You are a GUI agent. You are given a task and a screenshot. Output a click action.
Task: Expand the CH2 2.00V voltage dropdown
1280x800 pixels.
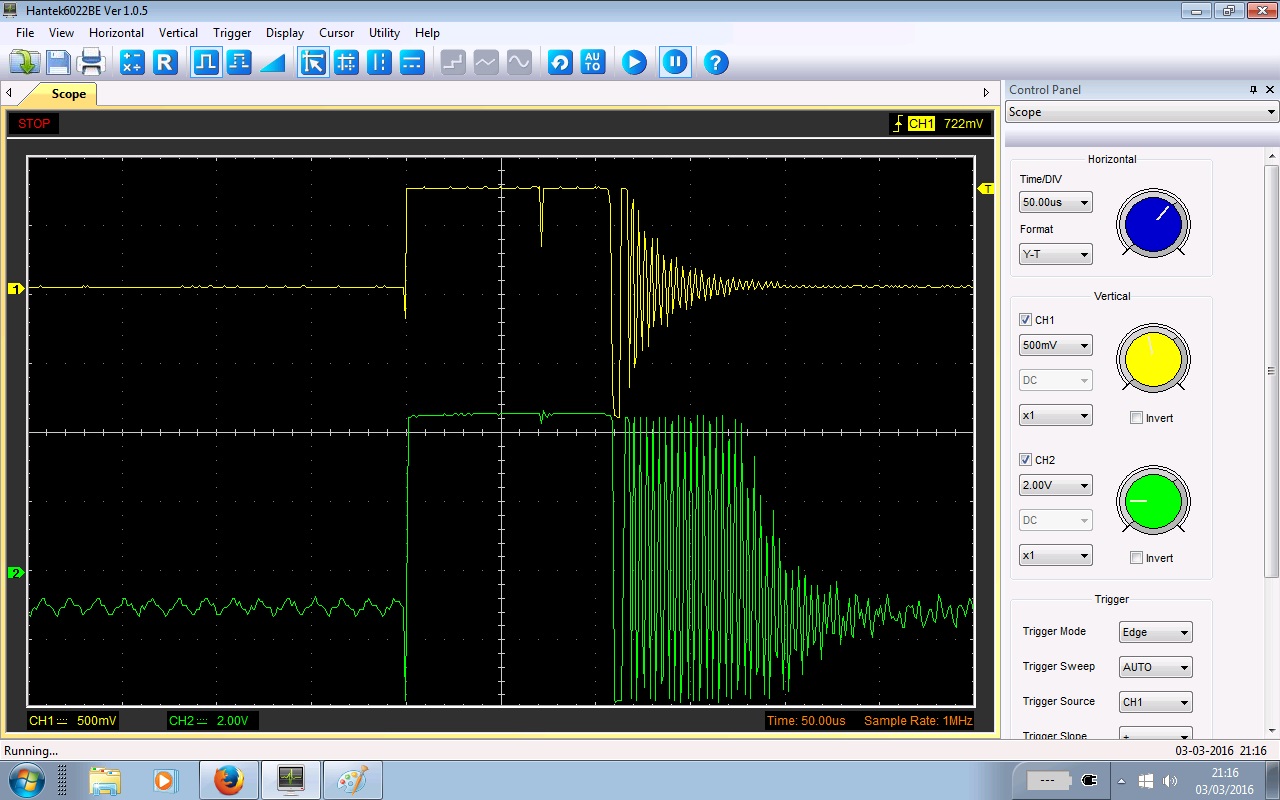pos(1055,485)
